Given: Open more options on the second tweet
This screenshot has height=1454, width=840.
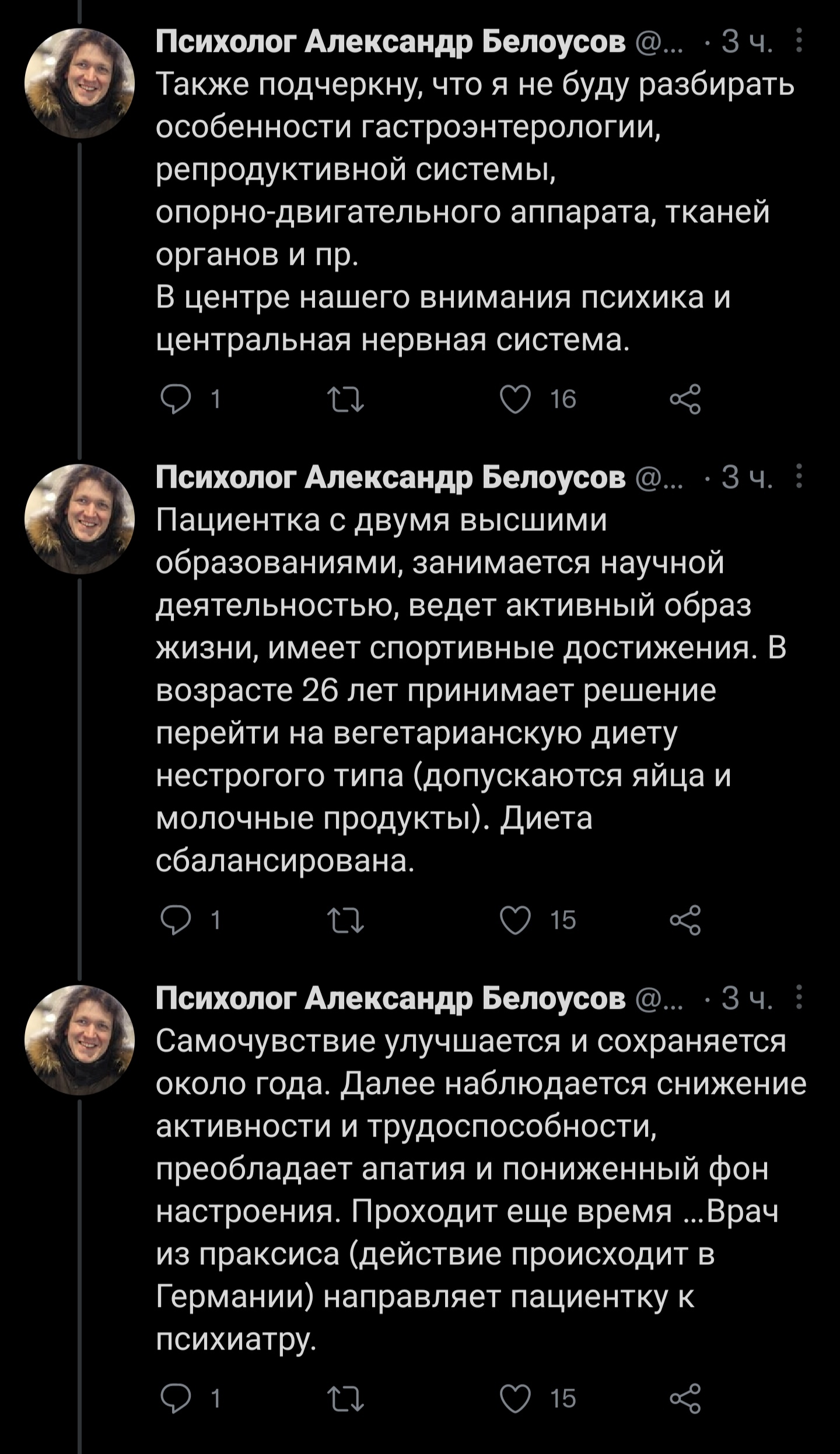Looking at the screenshot, I should (x=799, y=476).
